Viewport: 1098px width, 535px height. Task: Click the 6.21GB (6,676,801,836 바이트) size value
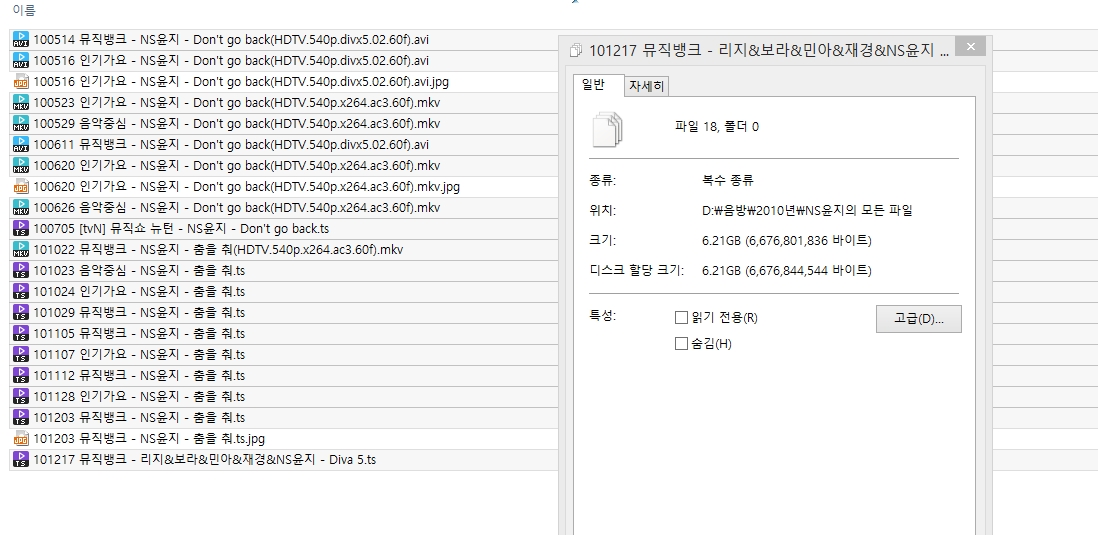pos(786,240)
